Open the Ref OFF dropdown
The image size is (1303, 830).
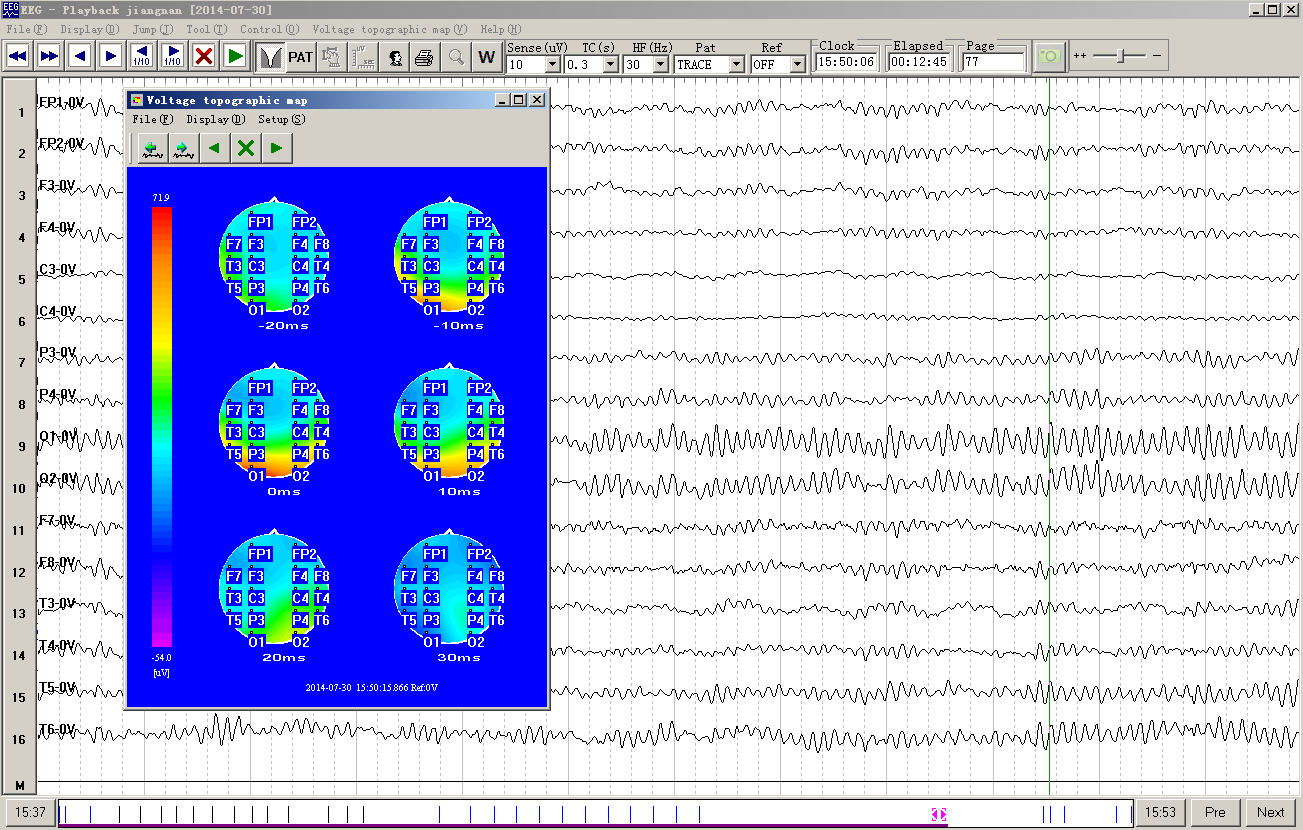click(797, 65)
